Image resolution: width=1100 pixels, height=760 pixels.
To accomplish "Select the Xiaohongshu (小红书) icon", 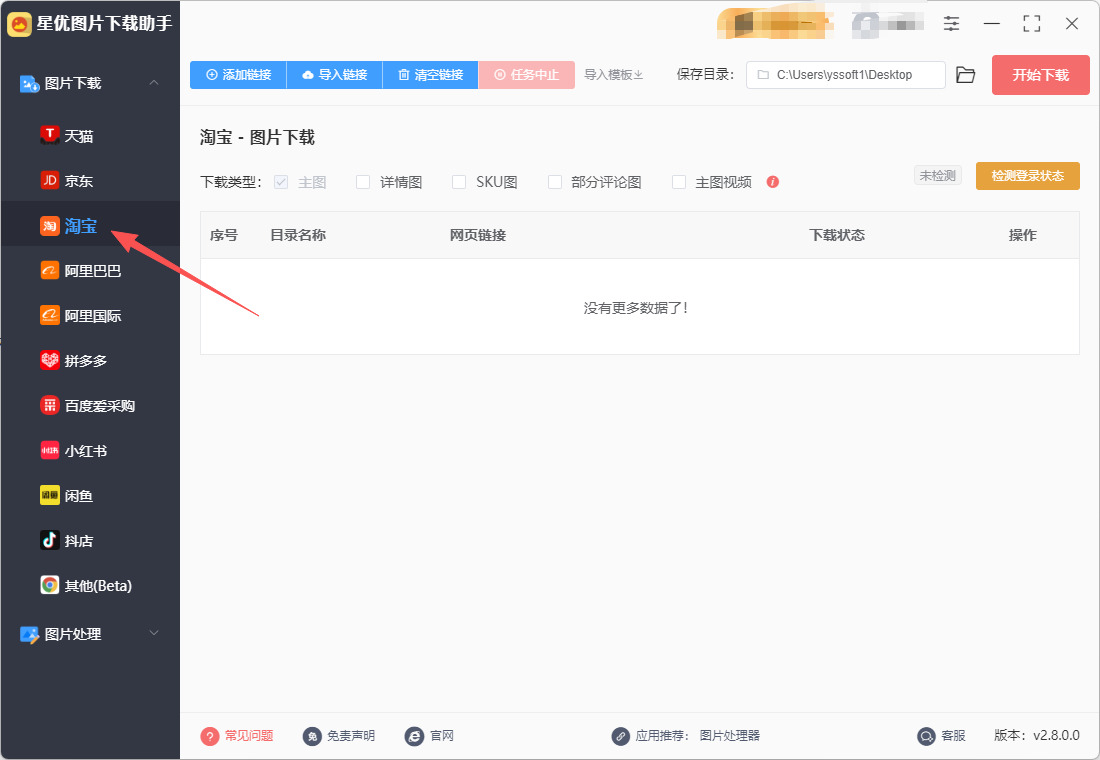I will point(50,451).
